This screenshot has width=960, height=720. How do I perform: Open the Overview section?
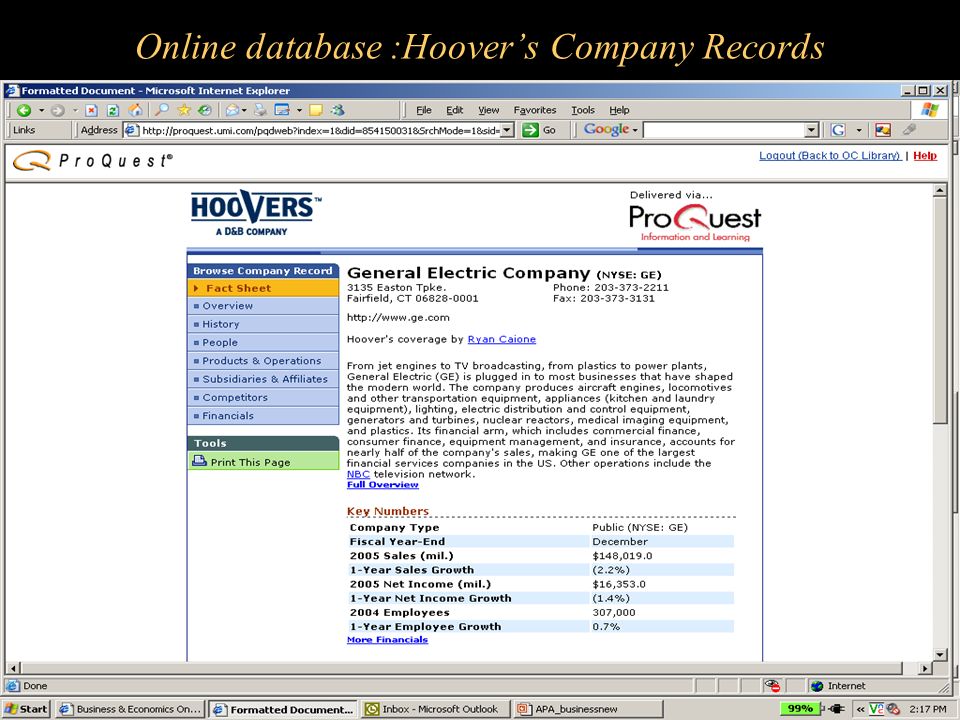click(263, 306)
